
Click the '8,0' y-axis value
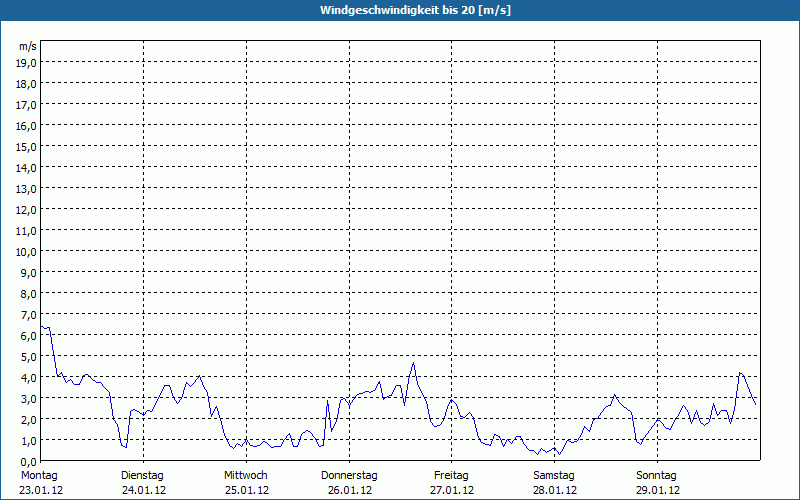(29, 294)
